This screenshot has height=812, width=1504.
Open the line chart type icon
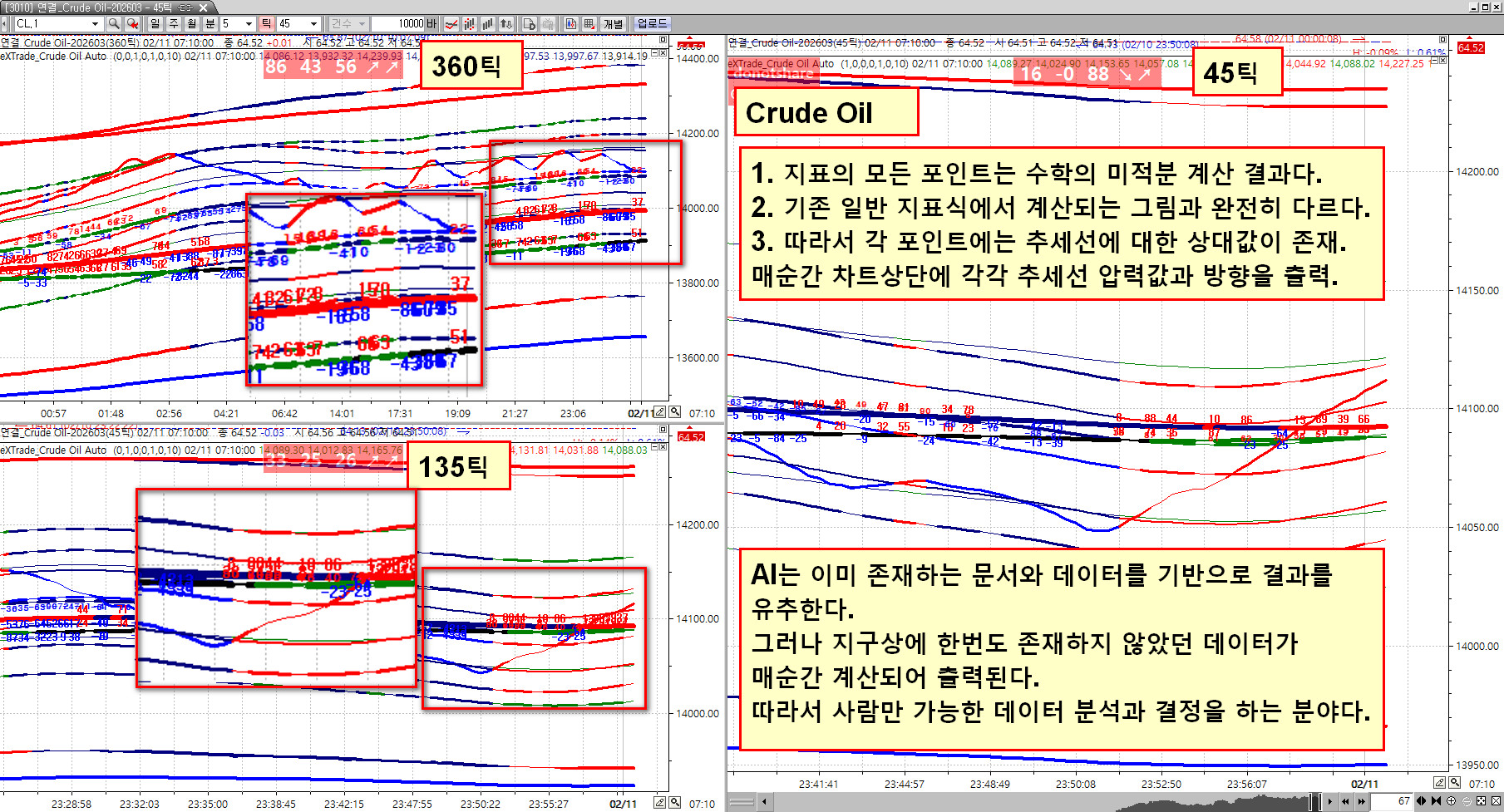tap(451, 23)
